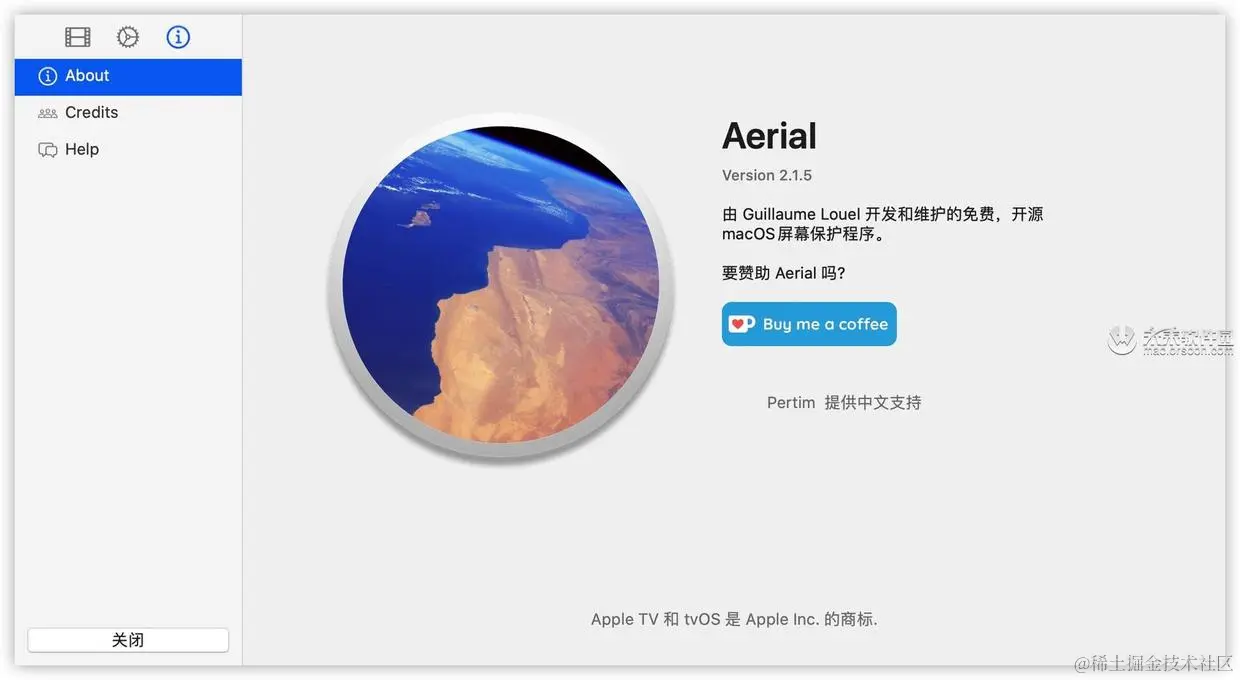Click the chat bubbles icon beside Help
1240x680 pixels.
tap(47, 150)
